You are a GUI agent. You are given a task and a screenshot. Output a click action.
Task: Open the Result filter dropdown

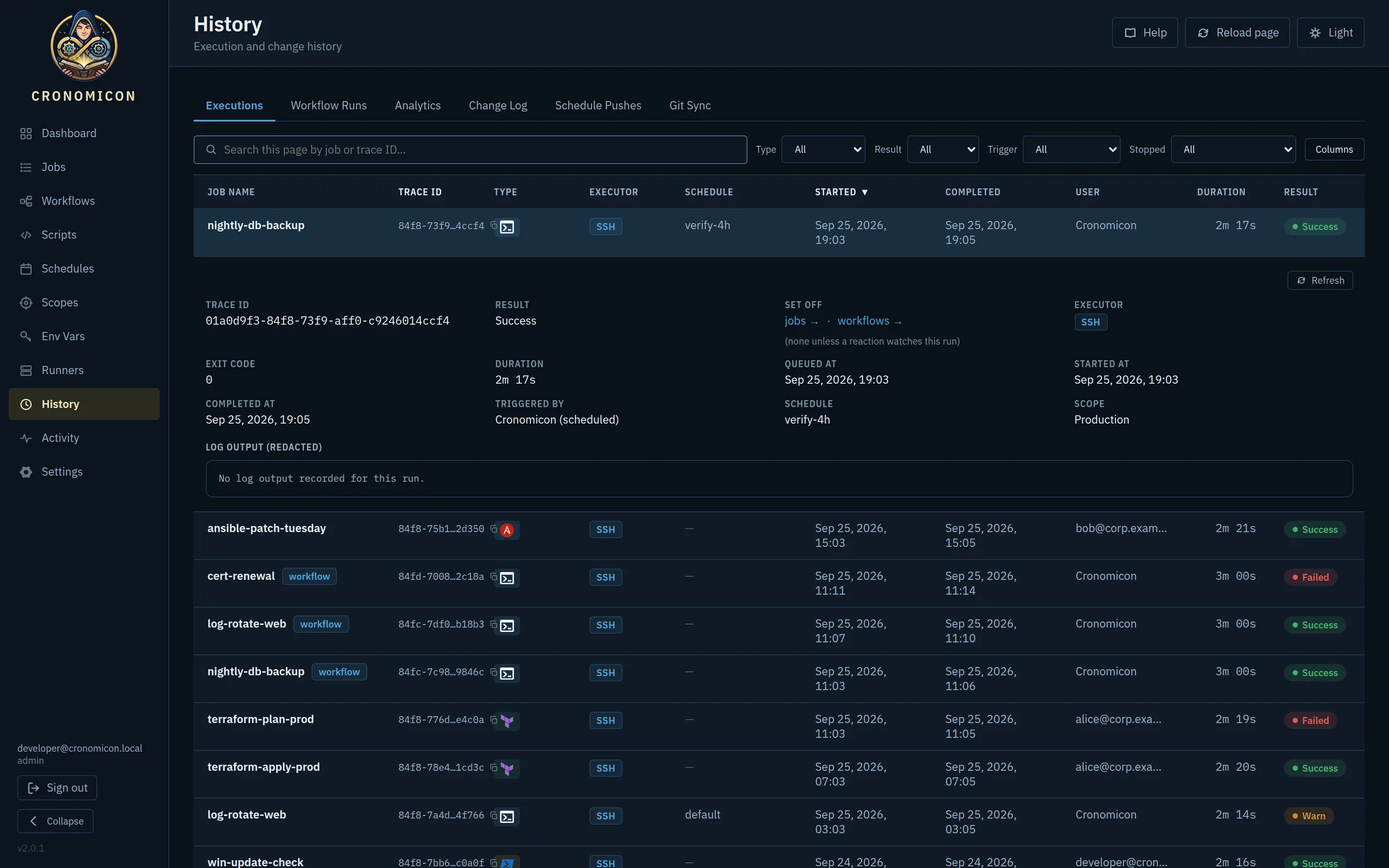click(x=943, y=149)
